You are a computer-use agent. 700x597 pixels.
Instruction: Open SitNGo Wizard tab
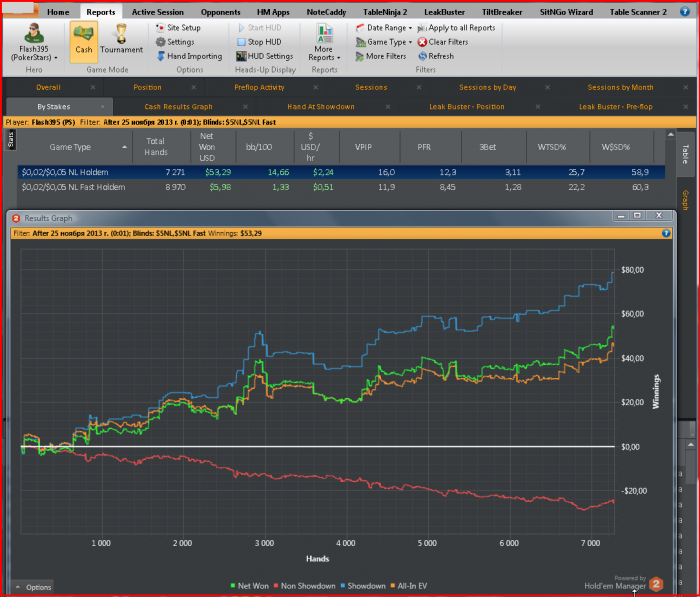point(566,12)
